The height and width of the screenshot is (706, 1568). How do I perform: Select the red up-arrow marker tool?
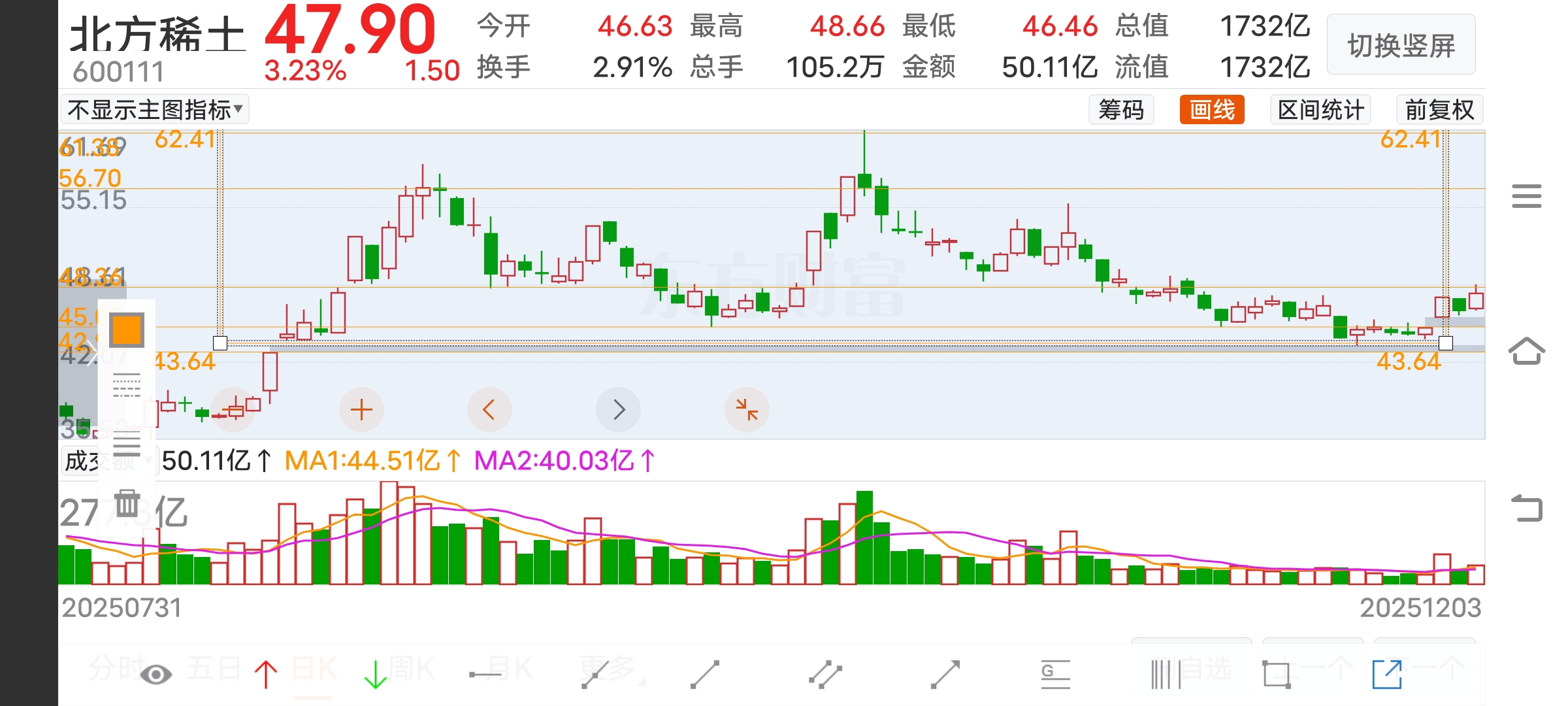(x=266, y=674)
